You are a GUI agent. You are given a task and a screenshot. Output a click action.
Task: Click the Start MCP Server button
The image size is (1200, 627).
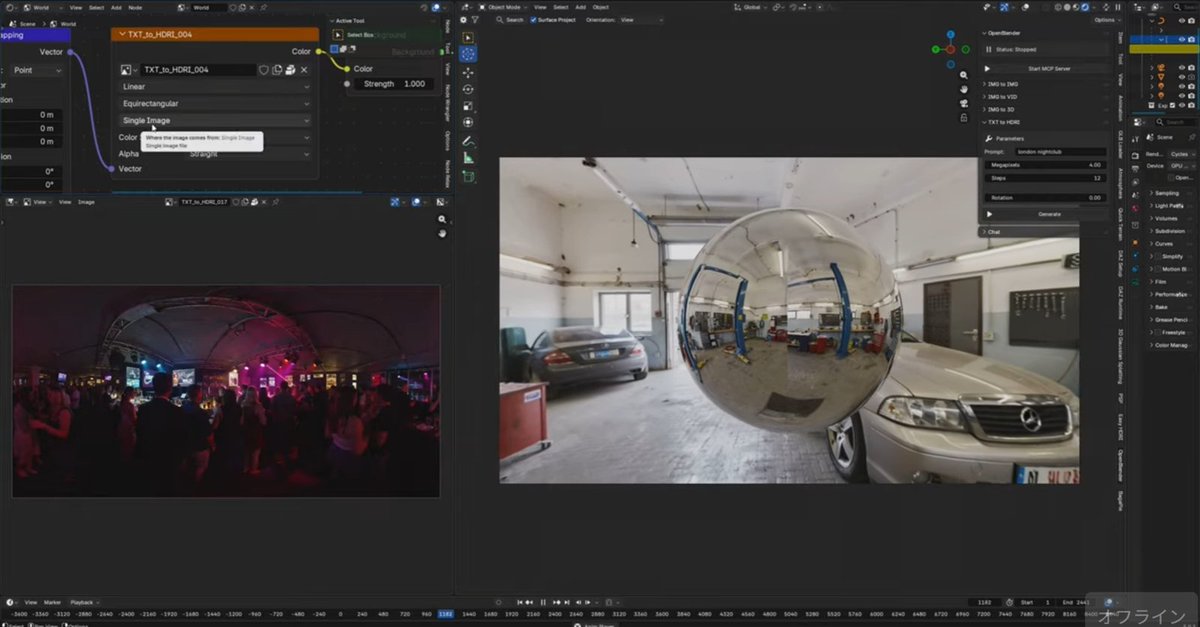[1048, 68]
